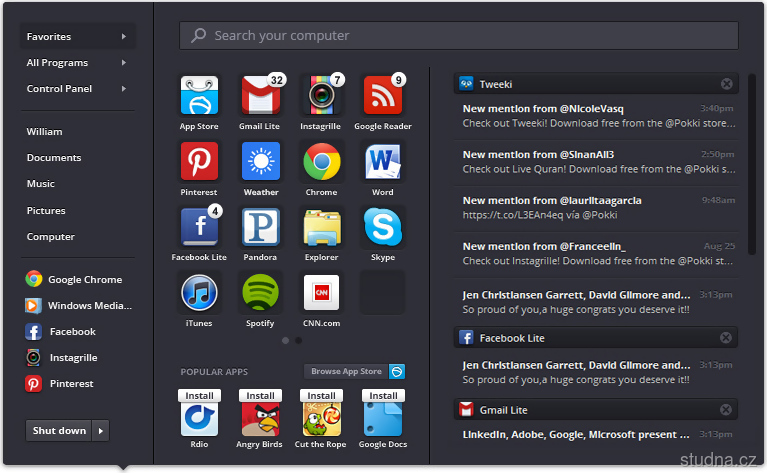Open Windows Media Player from pinned list

[x=79, y=306]
